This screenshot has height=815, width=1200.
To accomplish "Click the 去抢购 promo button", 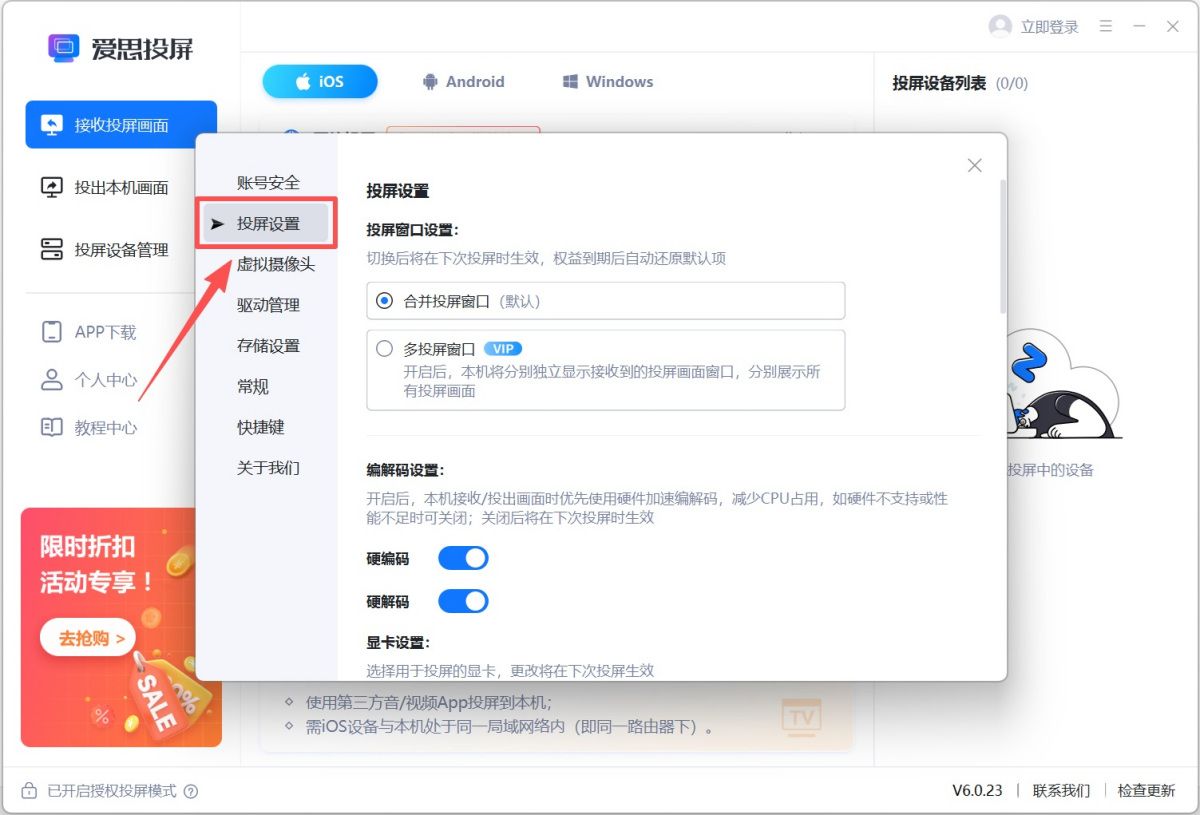I will 88,638.
